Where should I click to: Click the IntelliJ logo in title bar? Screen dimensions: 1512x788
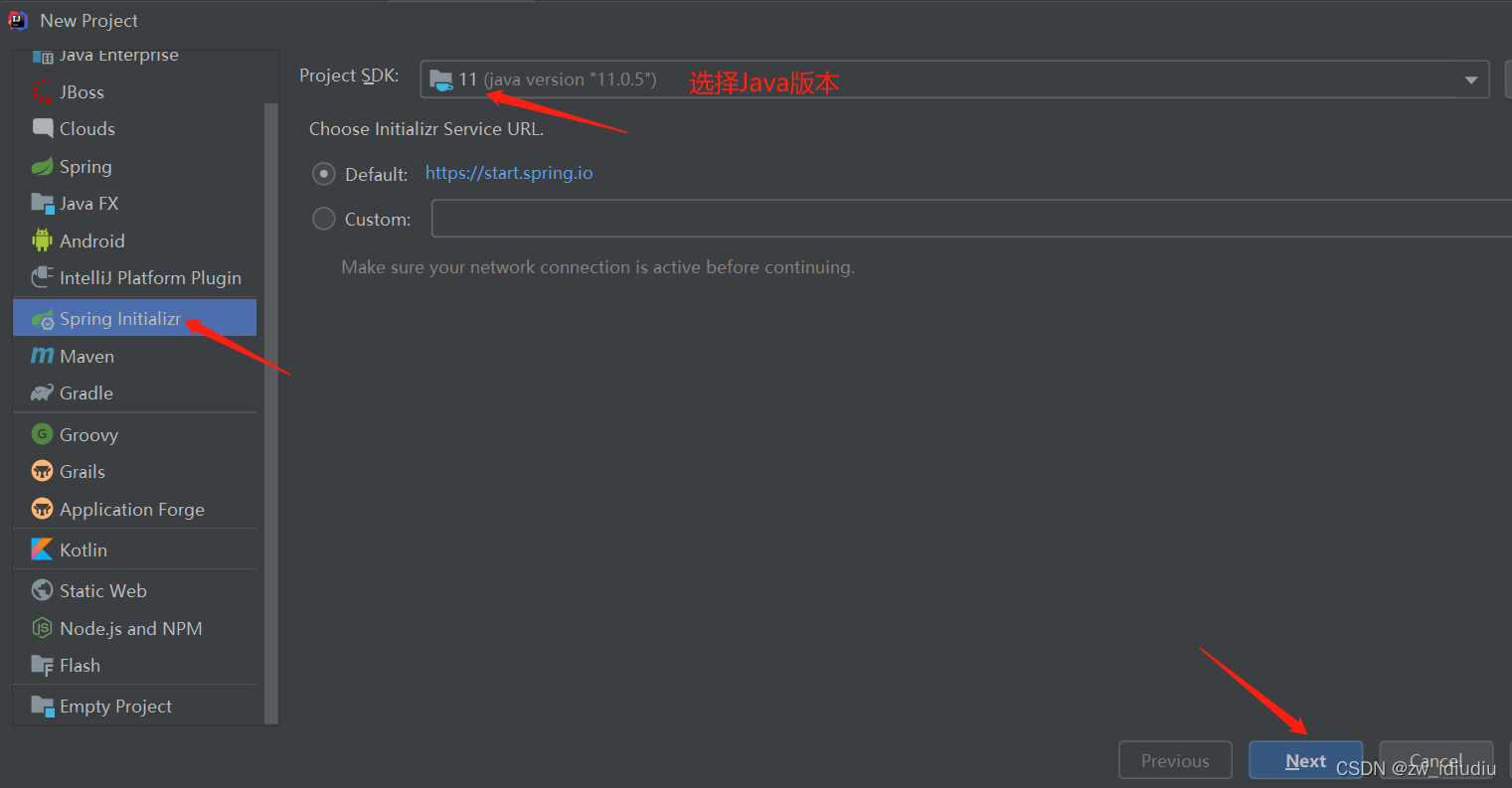tap(18, 20)
